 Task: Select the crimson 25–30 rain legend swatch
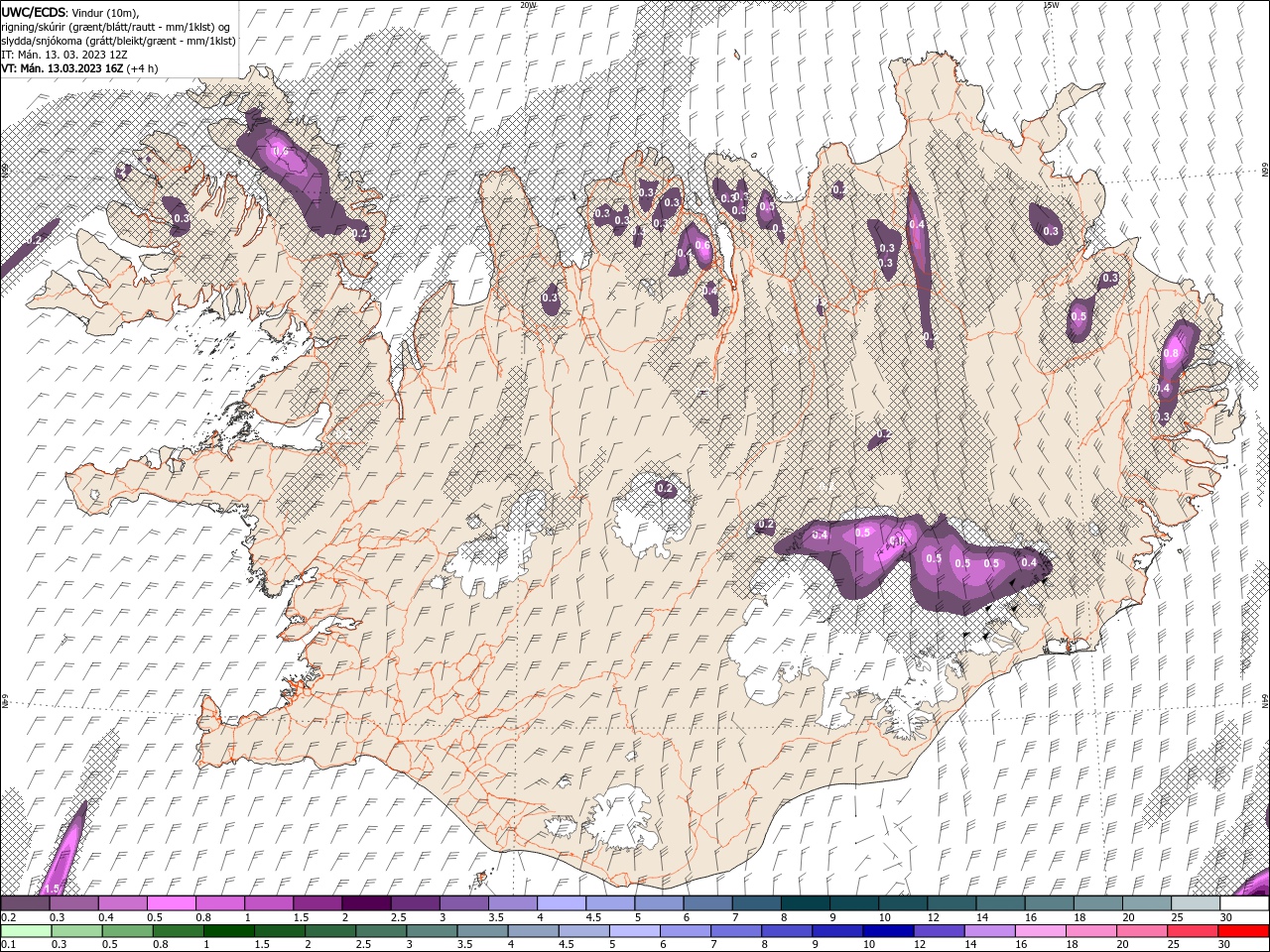click(x=1191, y=931)
